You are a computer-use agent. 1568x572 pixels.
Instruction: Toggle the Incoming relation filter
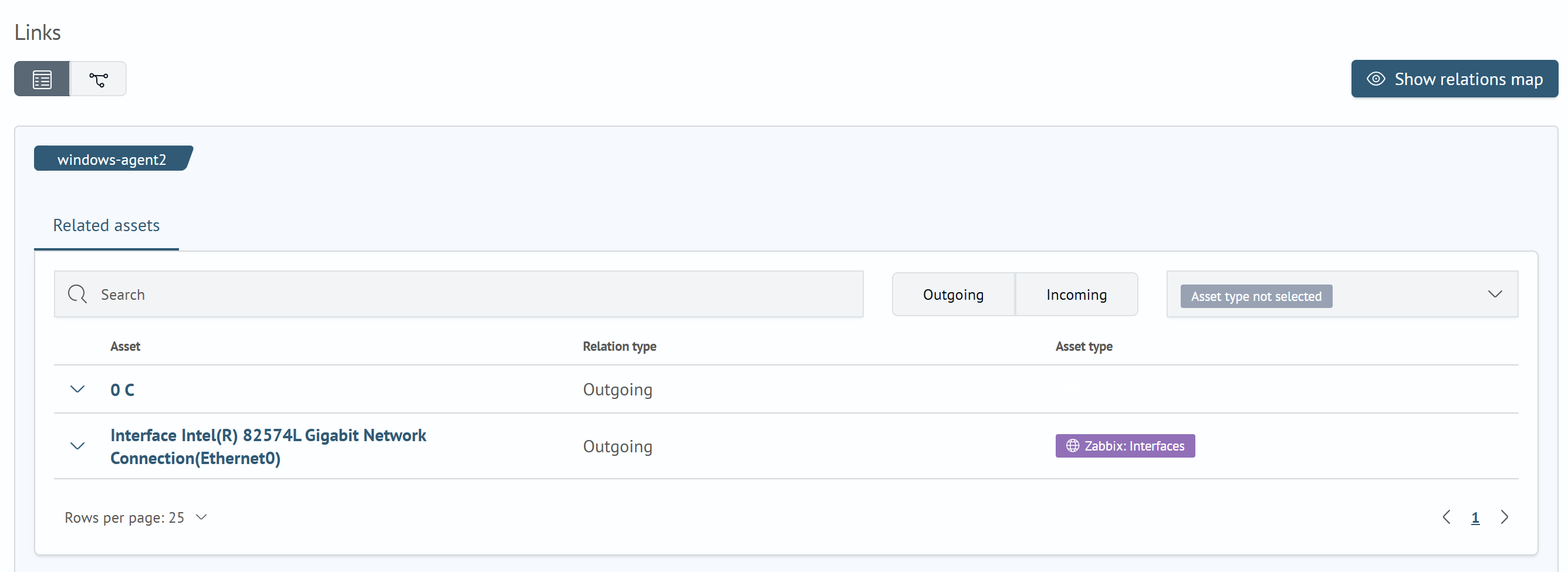click(x=1076, y=295)
